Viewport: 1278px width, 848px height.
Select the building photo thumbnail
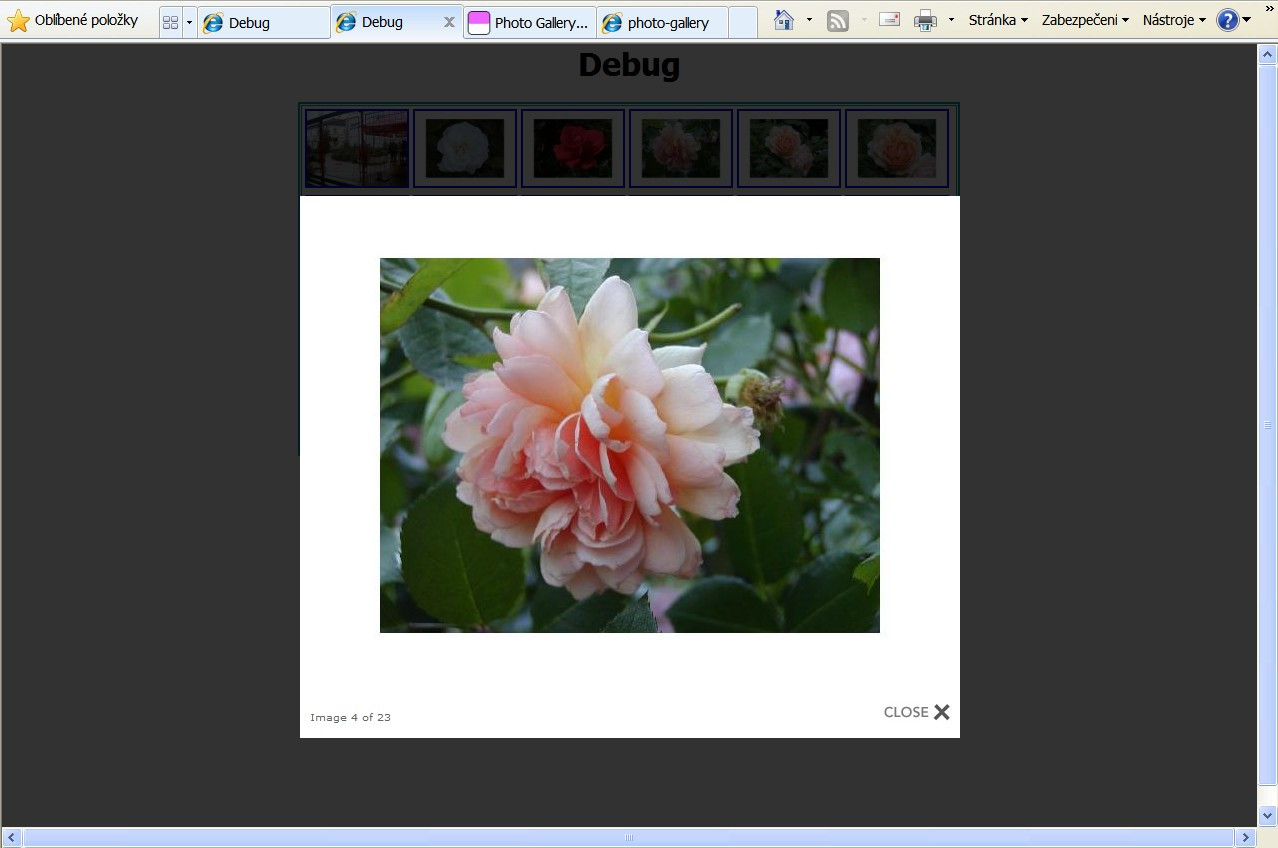point(357,149)
